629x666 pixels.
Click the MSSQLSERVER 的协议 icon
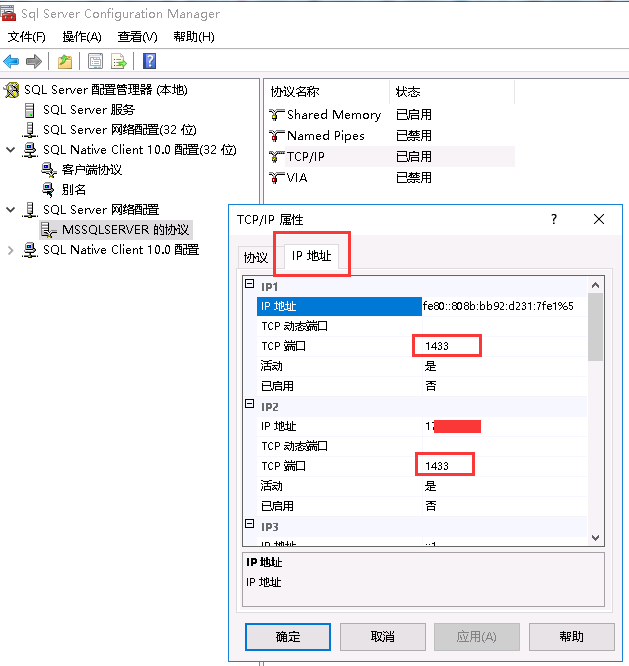click(48, 230)
